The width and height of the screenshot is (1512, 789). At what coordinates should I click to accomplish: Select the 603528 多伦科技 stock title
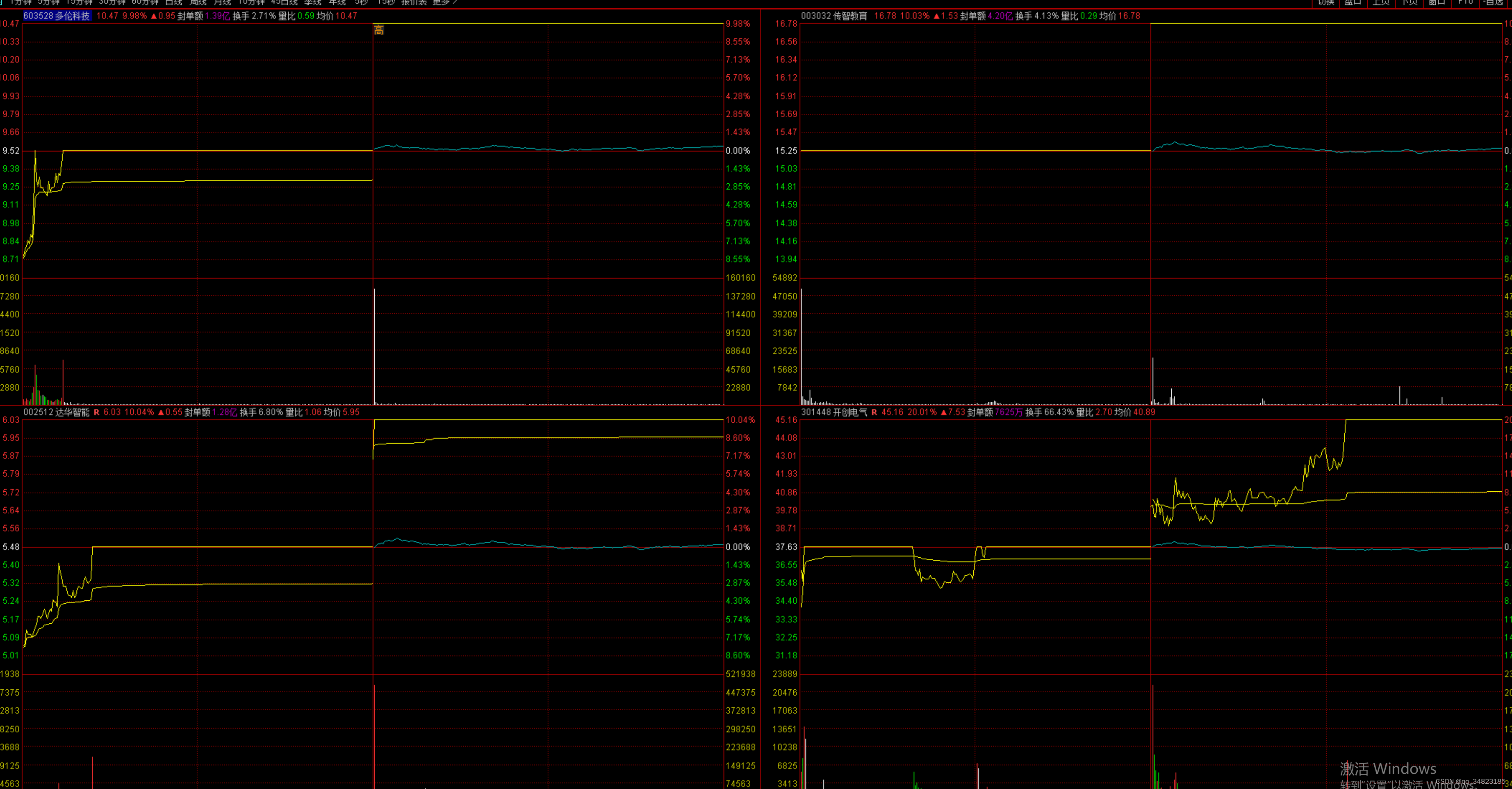click(x=56, y=16)
